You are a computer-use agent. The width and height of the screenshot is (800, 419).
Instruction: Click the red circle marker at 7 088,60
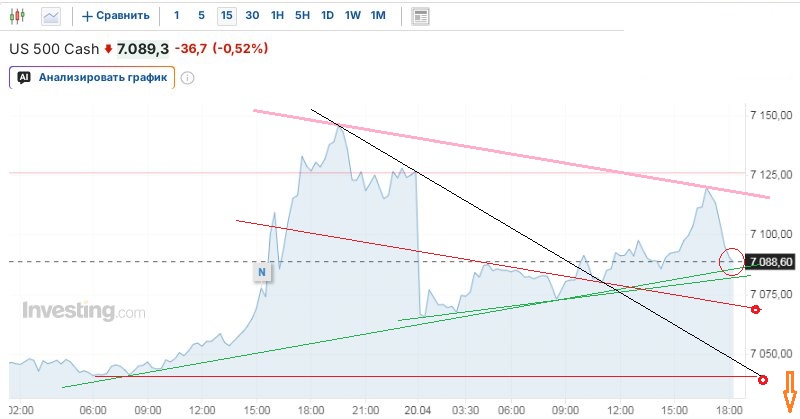[731, 261]
